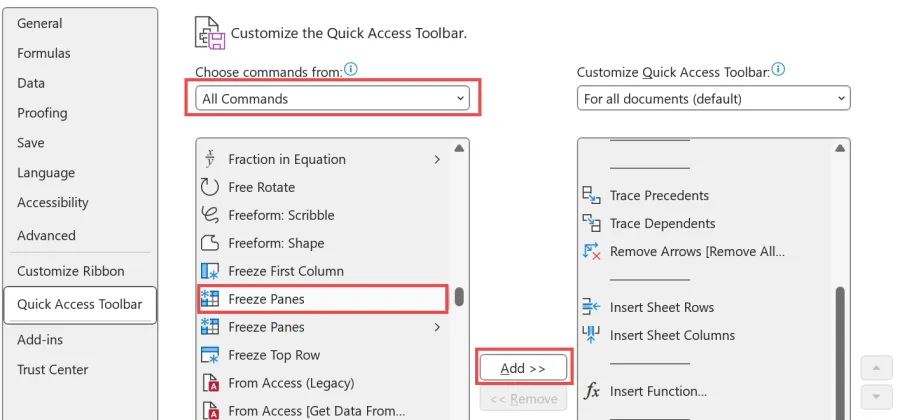Select the Insert Function fx icon
900x420 pixels.
[x=591, y=391]
